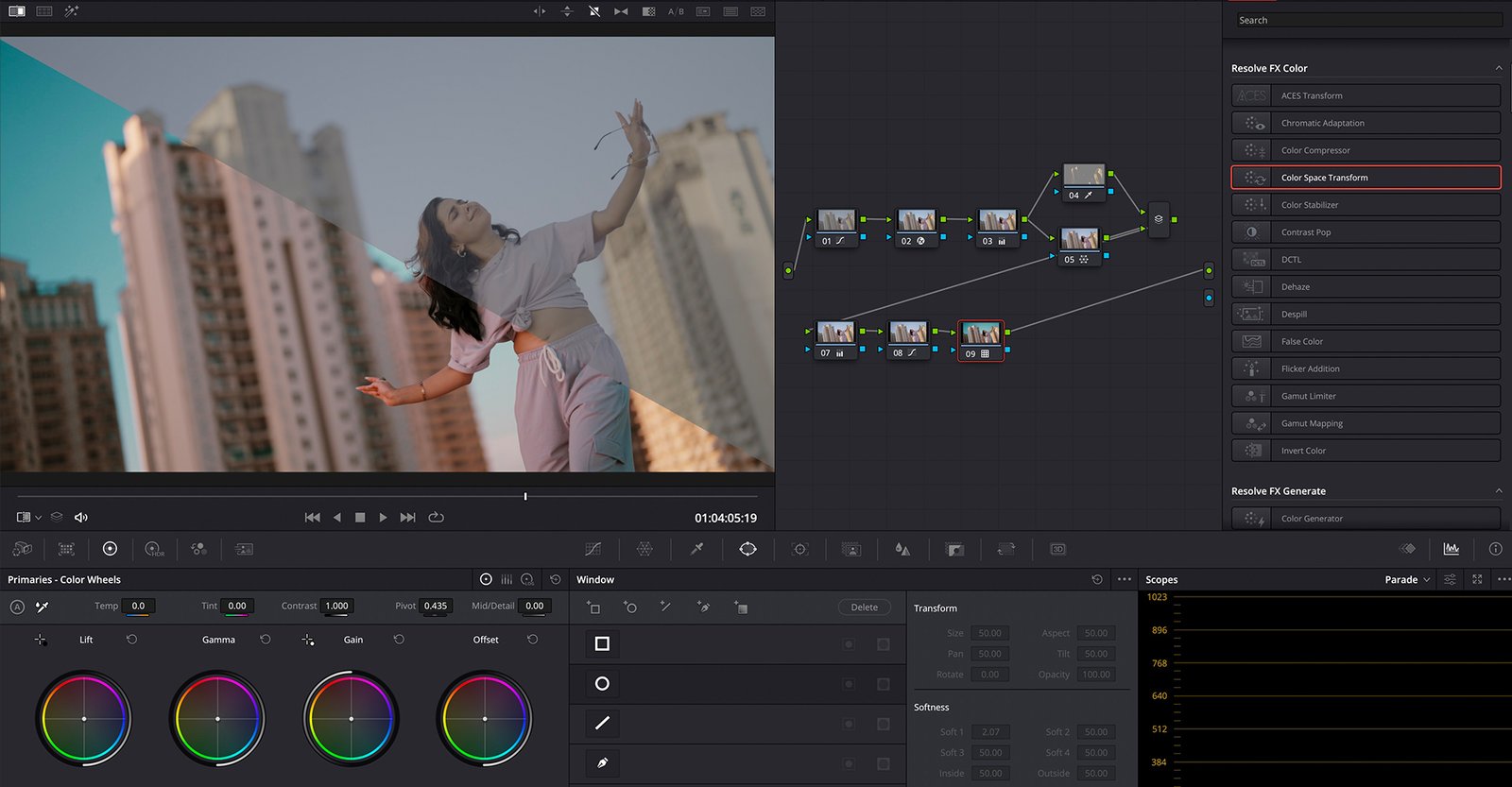Click the Contrast value field

tap(336, 607)
